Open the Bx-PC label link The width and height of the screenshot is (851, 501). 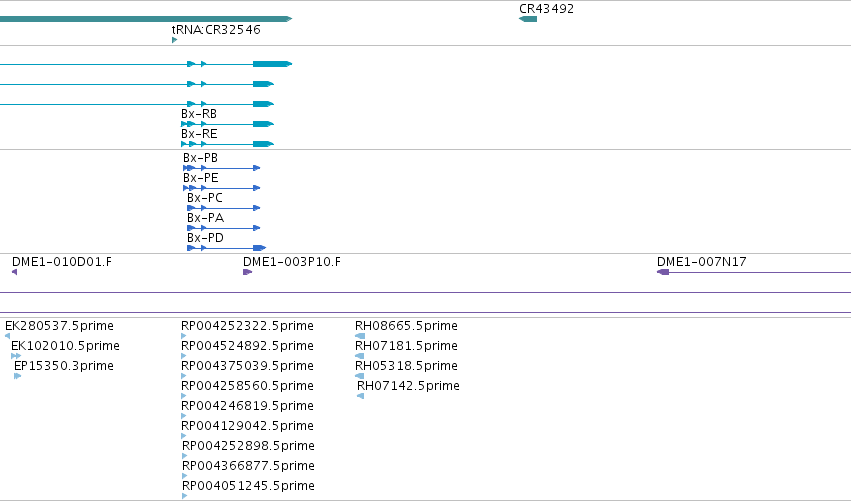205,198
